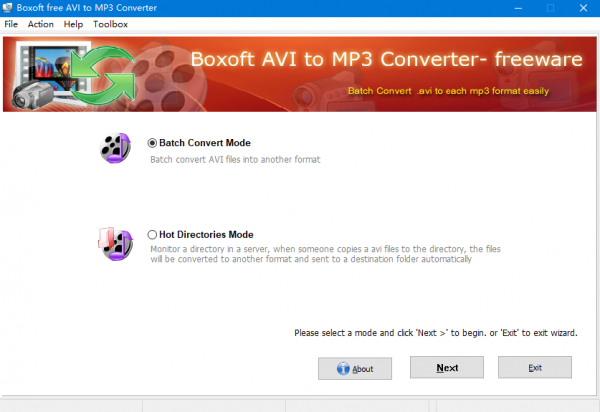Click the app icon in title bar

click(x=7, y=8)
